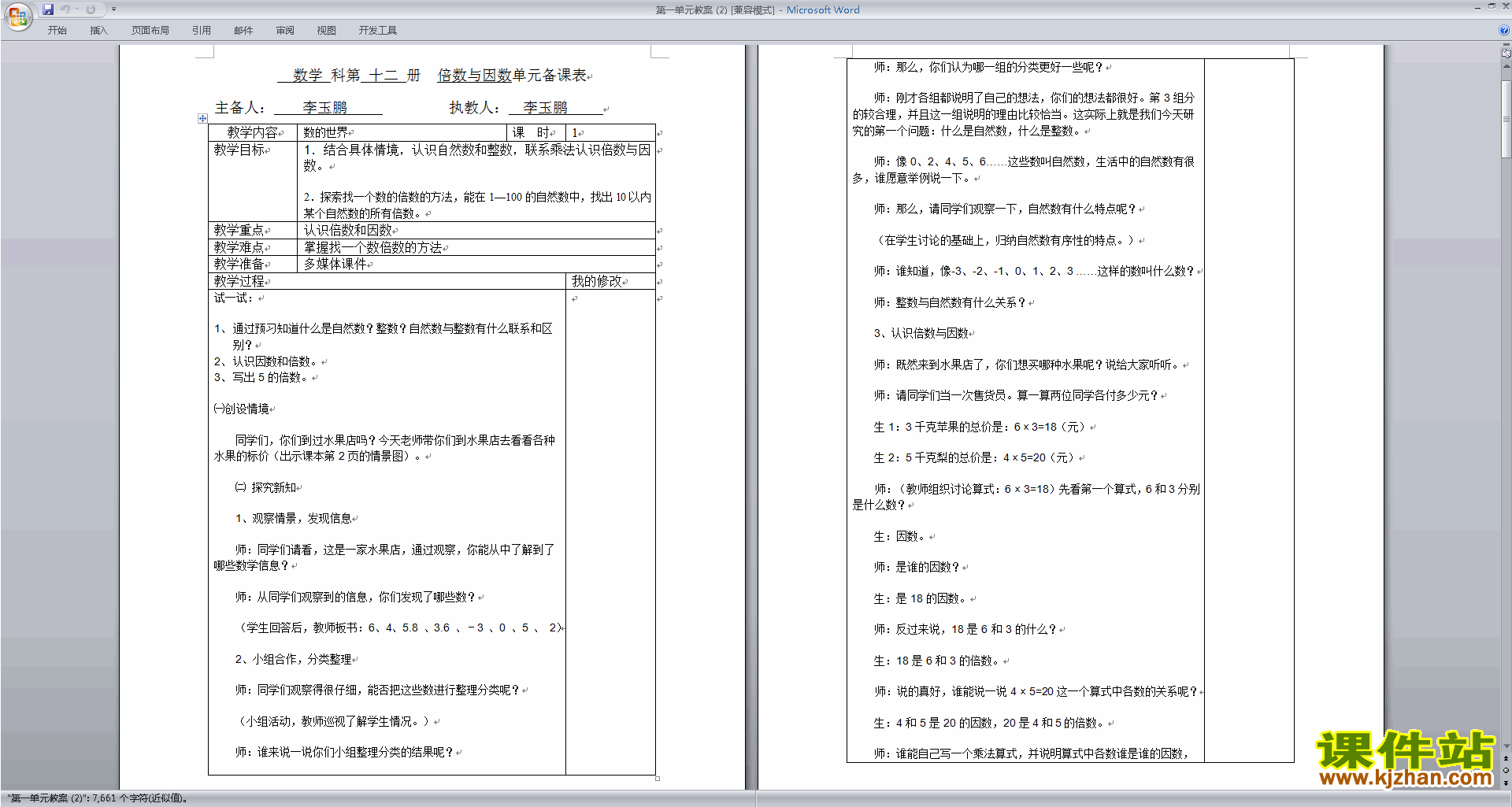Click the line 生：是18的因数。
This screenshot has width=1512, height=807.
point(921,598)
